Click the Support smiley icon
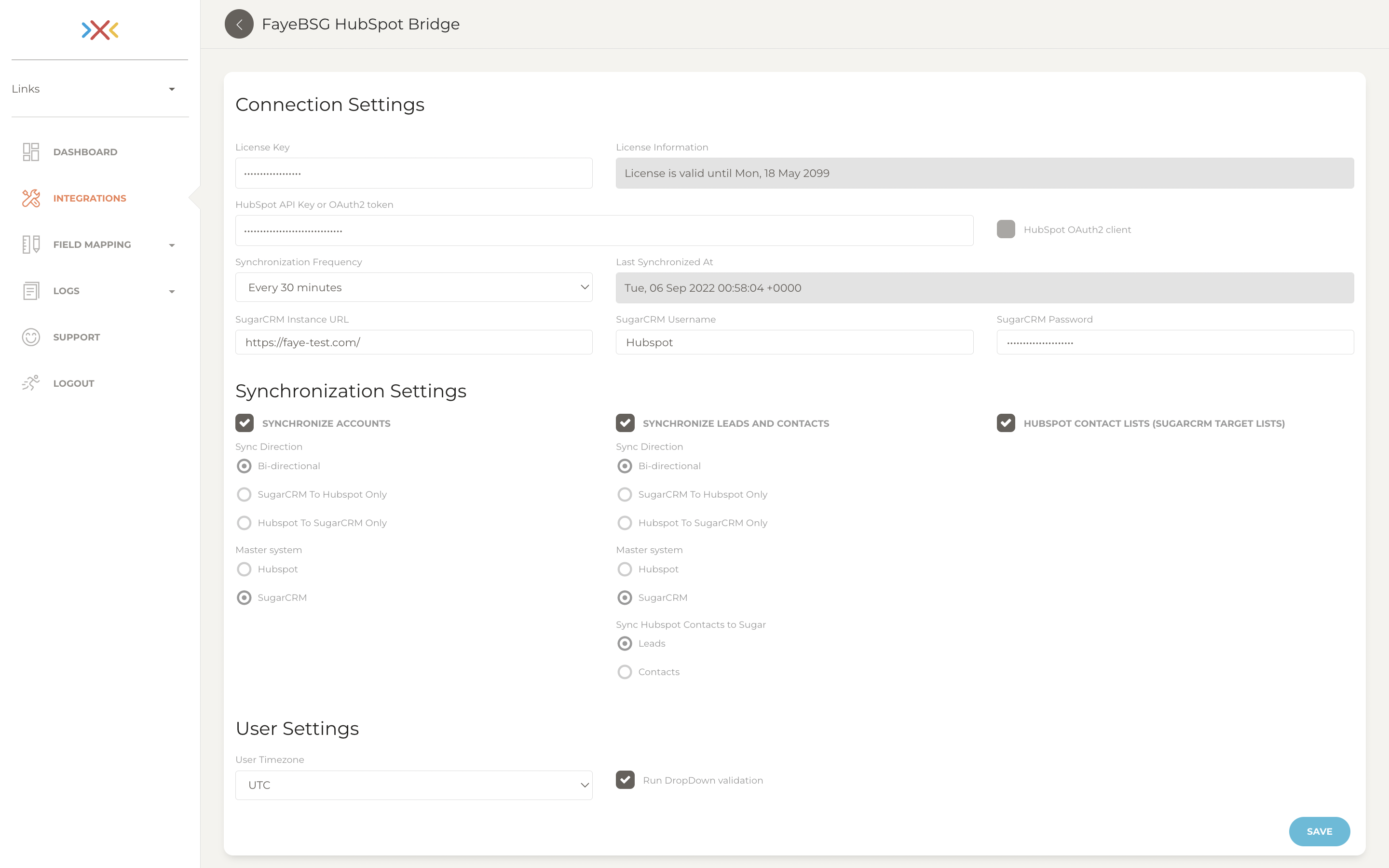The image size is (1389, 868). (31, 337)
